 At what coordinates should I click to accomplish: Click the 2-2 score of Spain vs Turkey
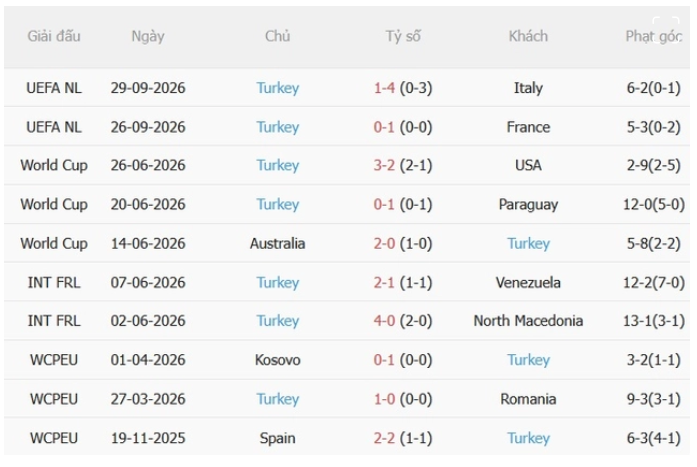pos(384,438)
